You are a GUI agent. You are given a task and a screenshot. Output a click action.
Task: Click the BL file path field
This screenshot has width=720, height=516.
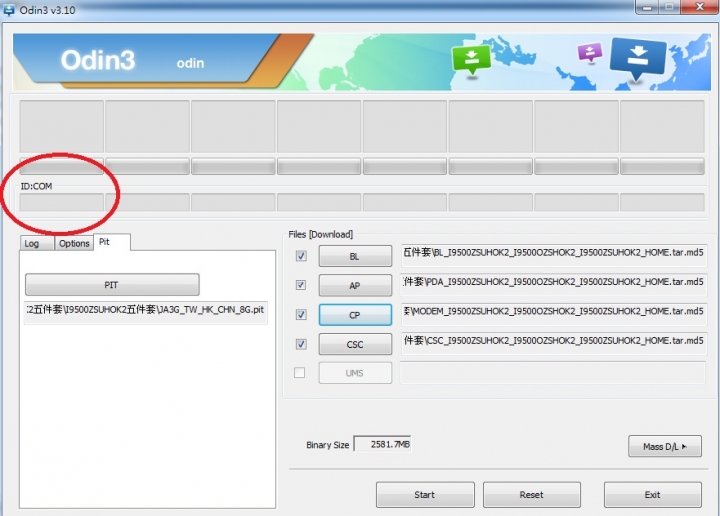click(554, 255)
